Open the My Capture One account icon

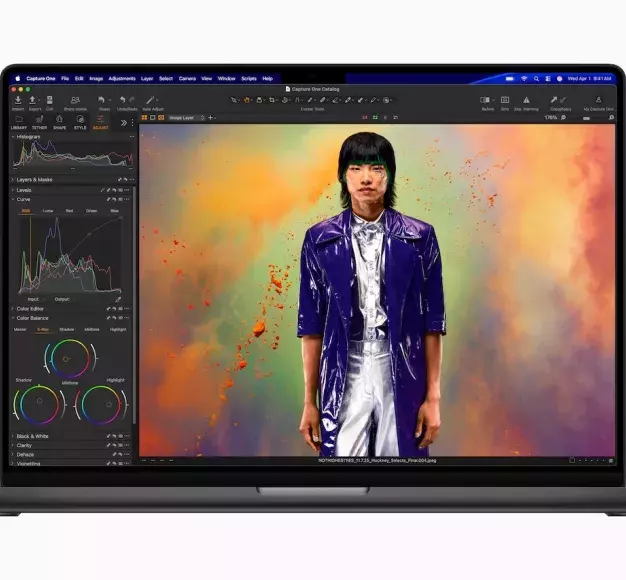pyautogui.click(x=598, y=100)
